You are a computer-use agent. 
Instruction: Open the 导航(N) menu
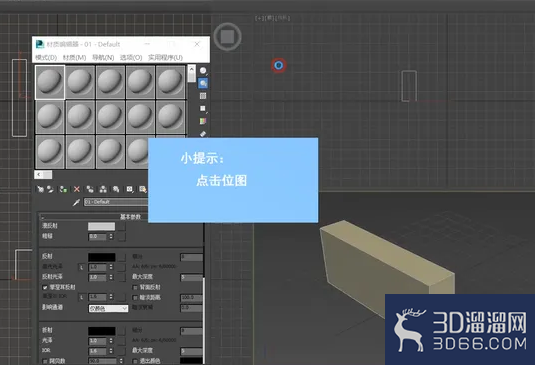[103, 57]
